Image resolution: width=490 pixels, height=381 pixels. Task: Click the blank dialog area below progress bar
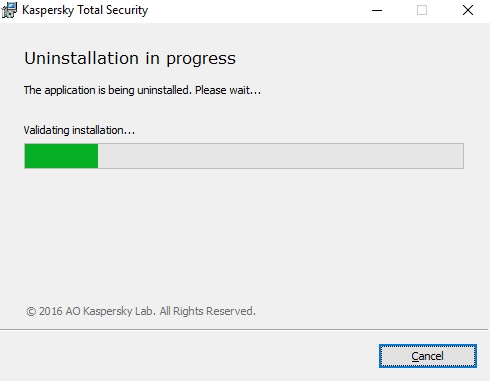point(244,233)
